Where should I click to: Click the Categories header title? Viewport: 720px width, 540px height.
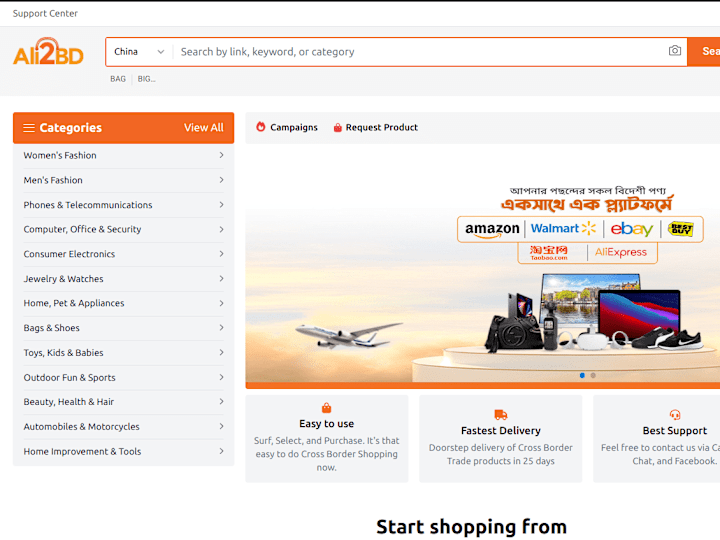(71, 128)
